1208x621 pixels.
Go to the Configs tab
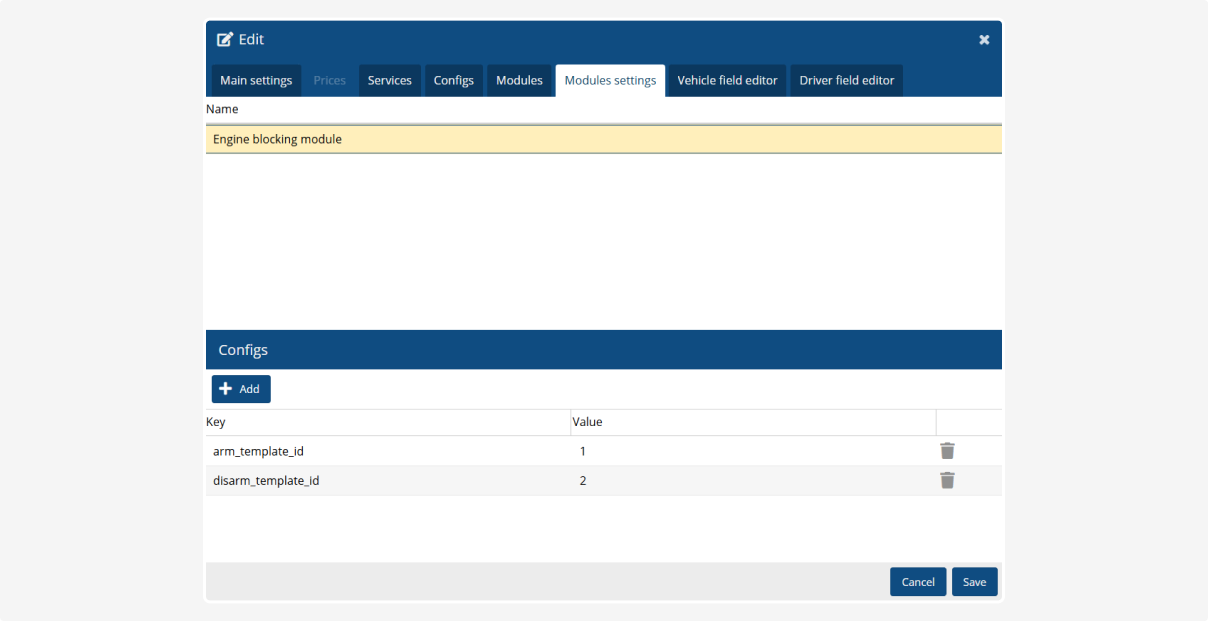click(453, 81)
